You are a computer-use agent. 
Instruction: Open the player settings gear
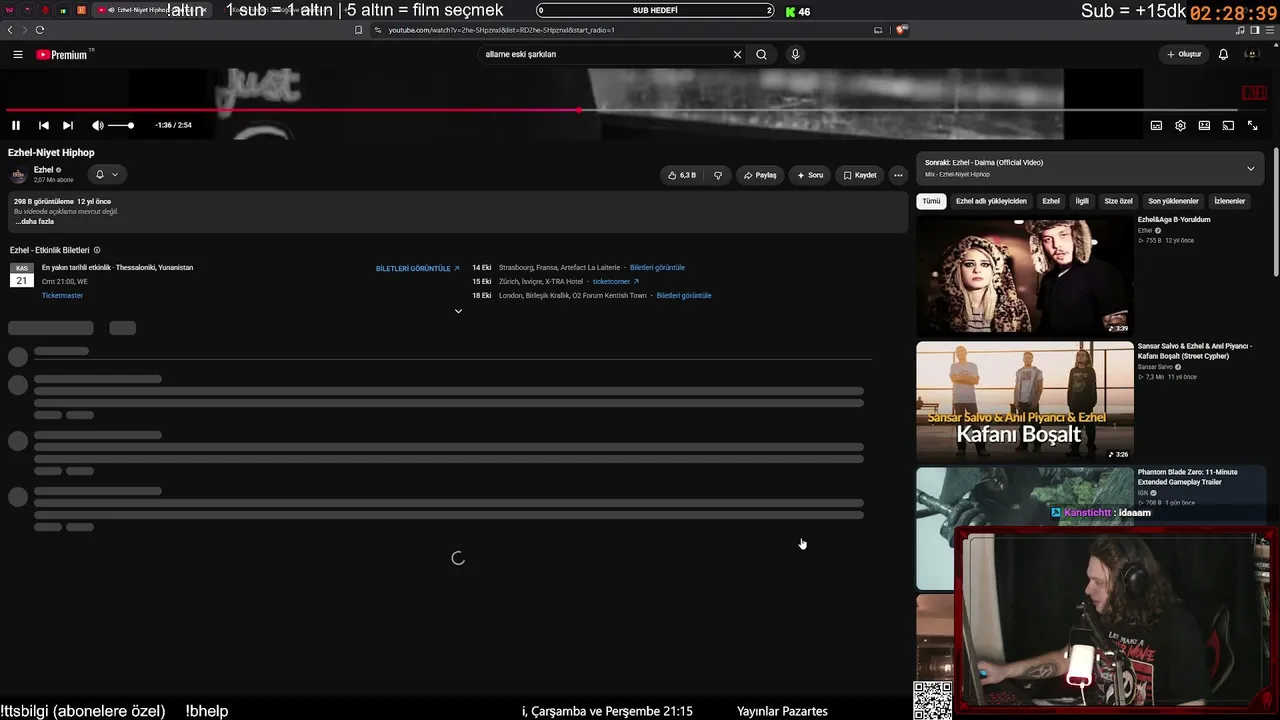click(1180, 125)
